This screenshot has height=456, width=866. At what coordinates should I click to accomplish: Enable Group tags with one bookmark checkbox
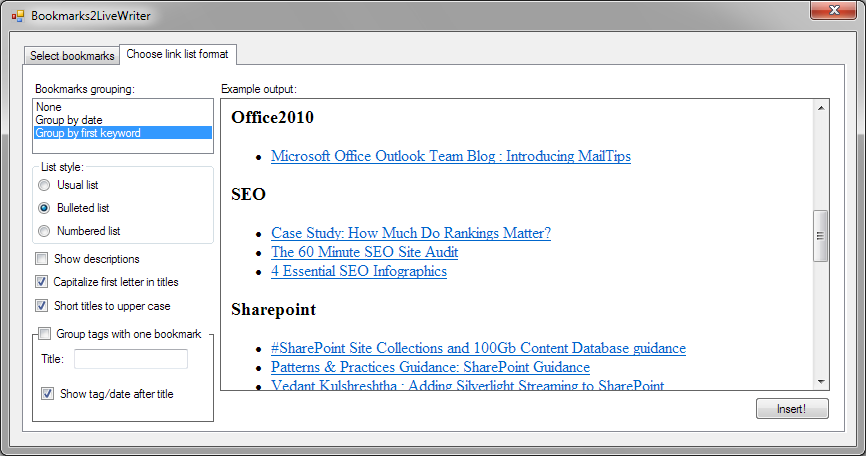pos(45,334)
